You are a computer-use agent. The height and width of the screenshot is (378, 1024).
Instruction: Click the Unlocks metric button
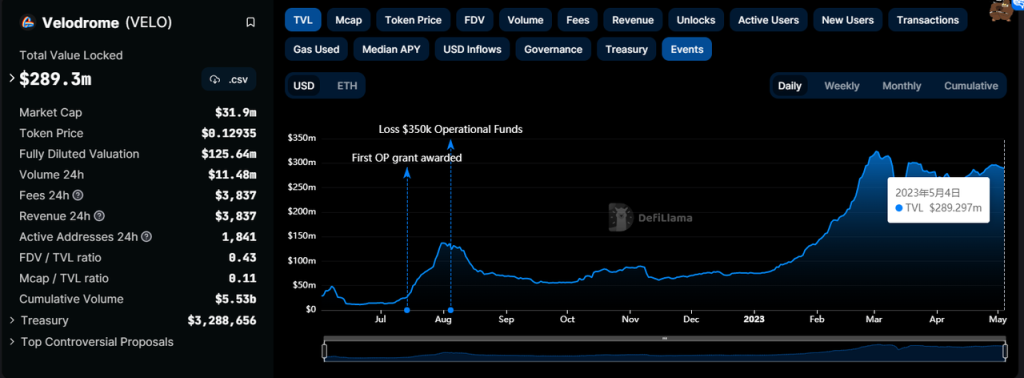tap(696, 20)
